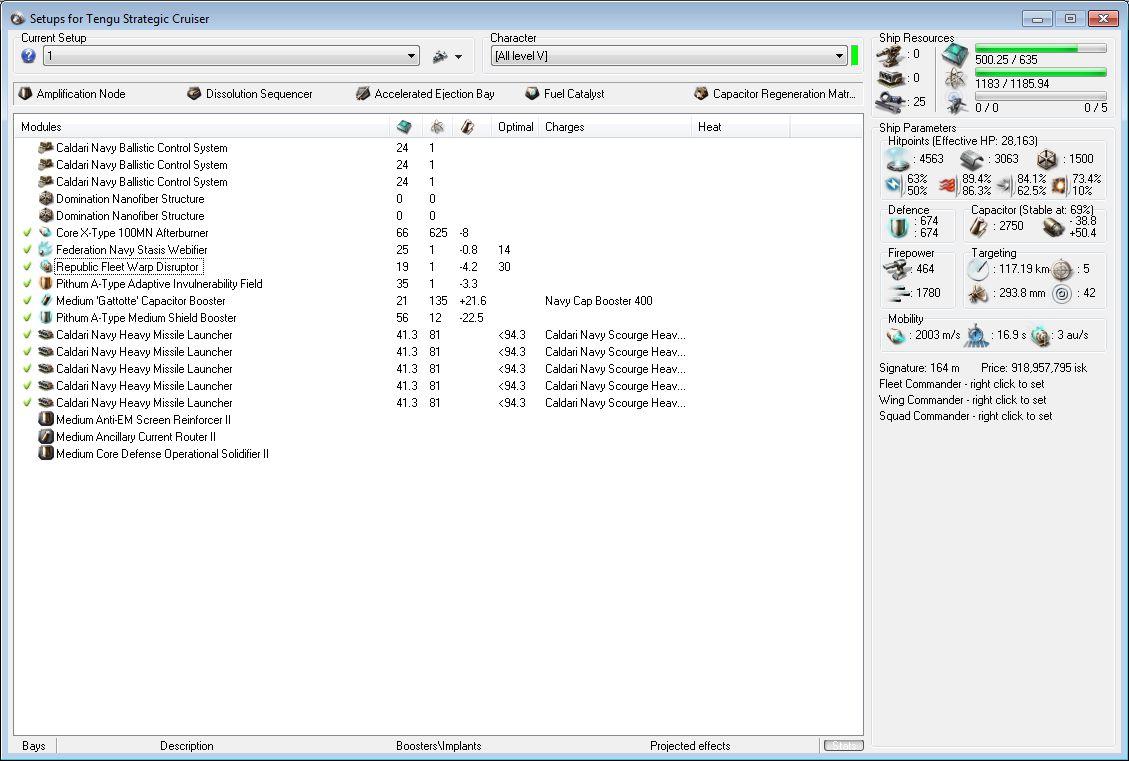This screenshot has height=761, width=1129.
Task: Click the Core Defense Operational Solidifier II icon
Action: pyautogui.click(x=46, y=454)
